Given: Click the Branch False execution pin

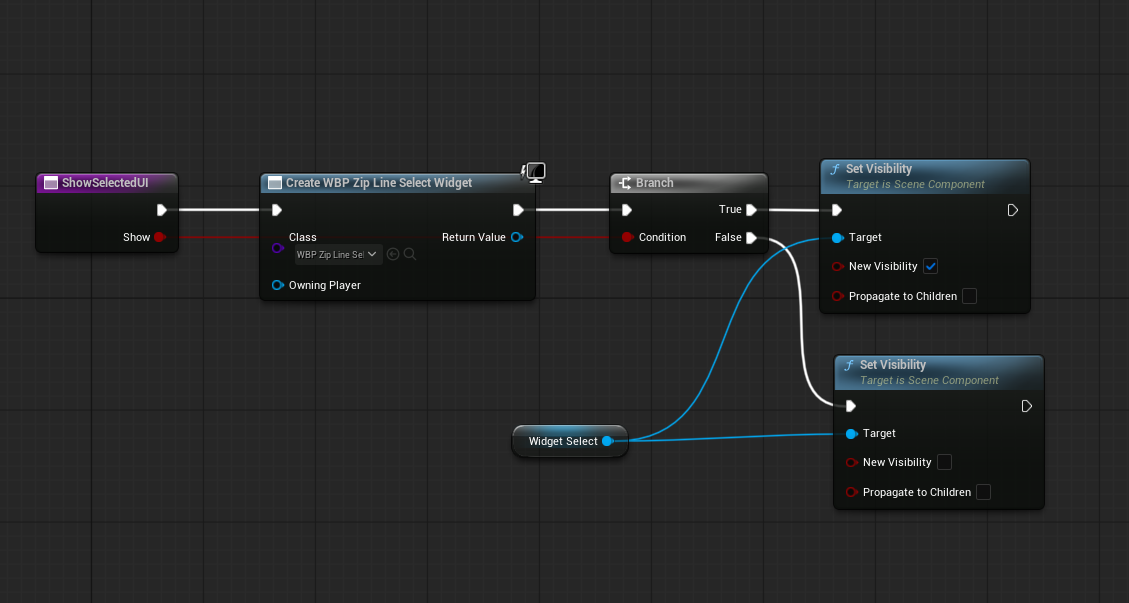Looking at the screenshot, I should coord(751,238).
